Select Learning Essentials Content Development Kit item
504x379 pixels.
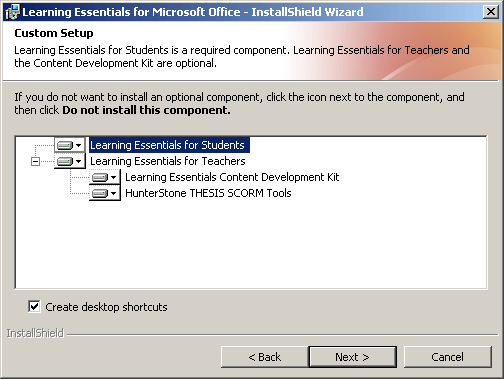tap(232, 177)
